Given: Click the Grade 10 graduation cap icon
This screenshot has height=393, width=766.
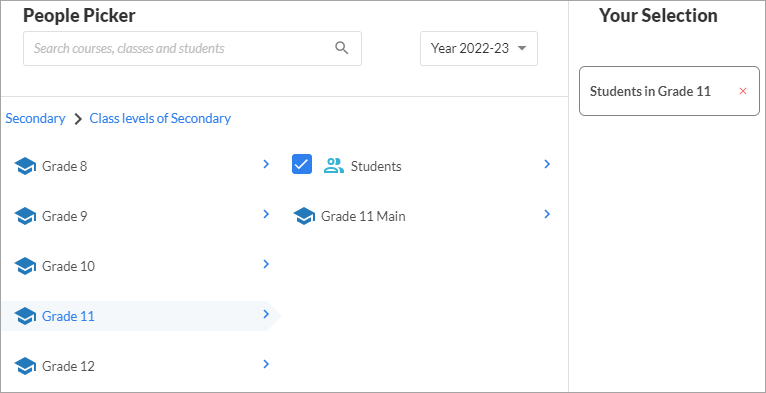Looking at the screenshot, I should [25, 266].
